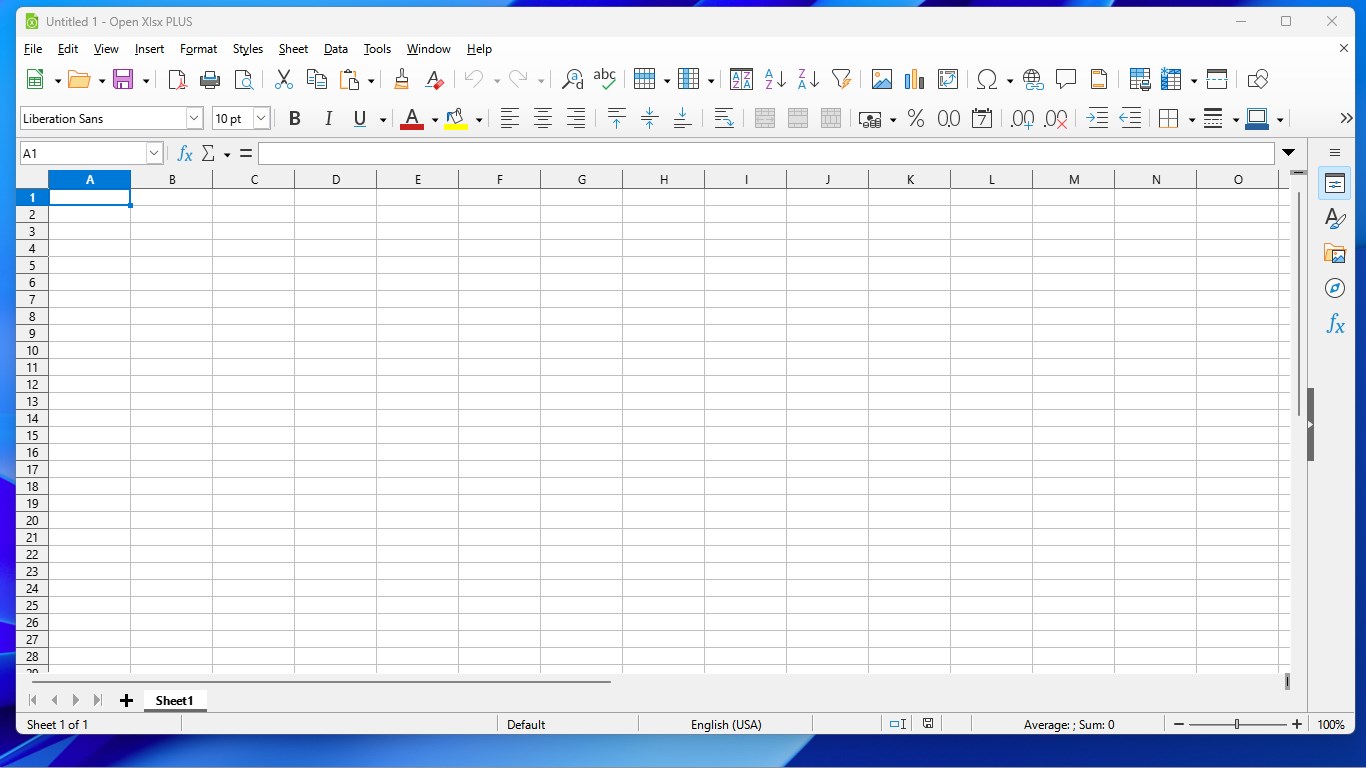
Task: Select the highlighting color swatch
Action: 457,118
